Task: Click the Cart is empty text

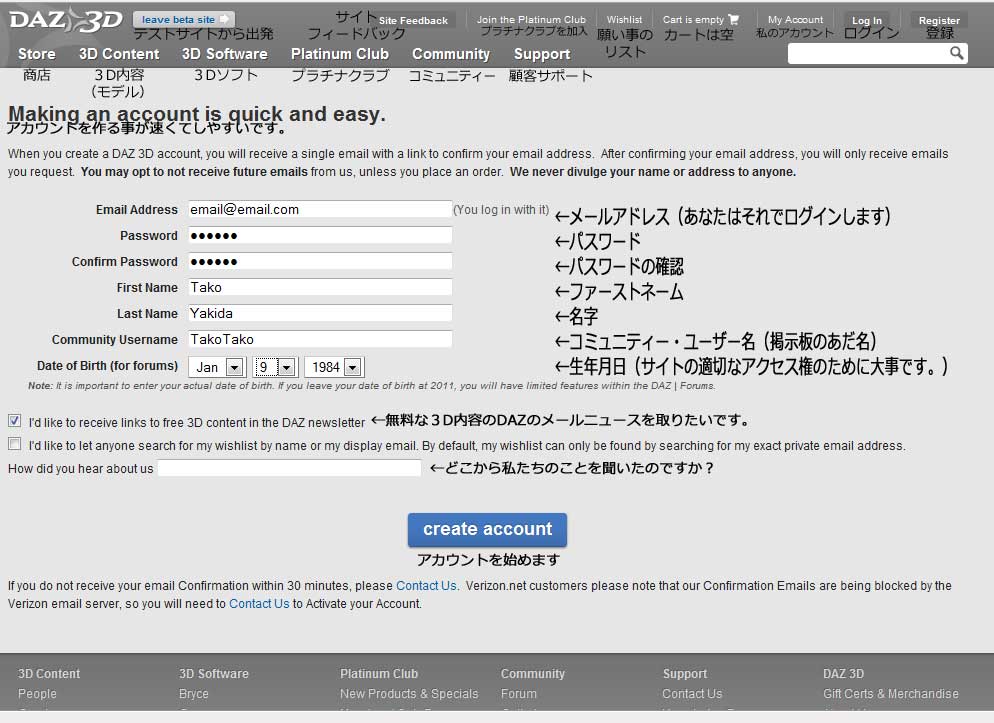Action: (x=693, y=20)
